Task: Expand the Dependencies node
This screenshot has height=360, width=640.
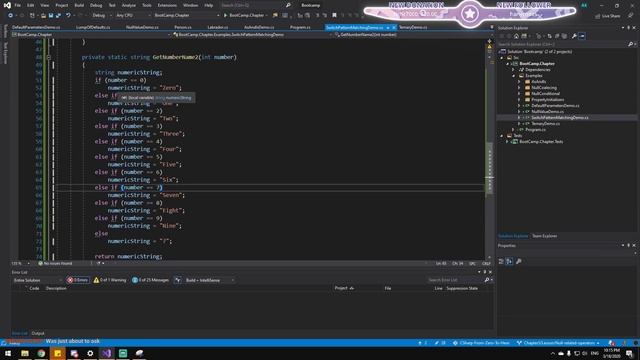Action: tap(513, 70)
